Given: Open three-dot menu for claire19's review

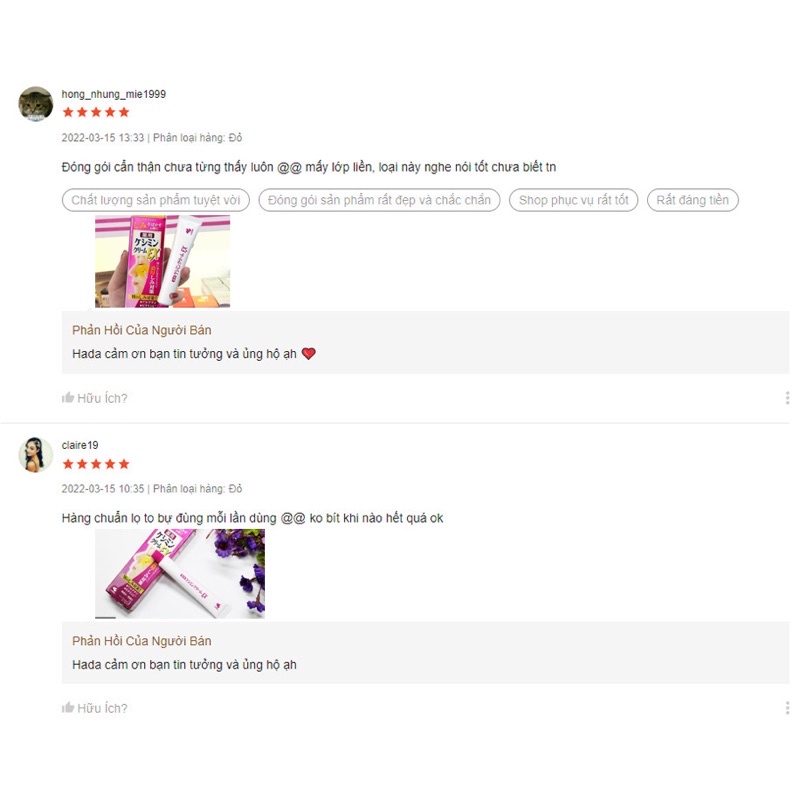Looking at the screenshot, I should point(787,708).
